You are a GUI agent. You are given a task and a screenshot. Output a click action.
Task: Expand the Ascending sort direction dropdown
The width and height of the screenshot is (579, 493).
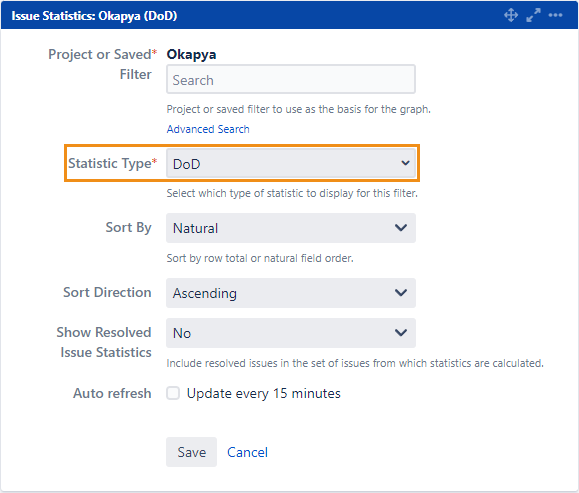(291, 293)
